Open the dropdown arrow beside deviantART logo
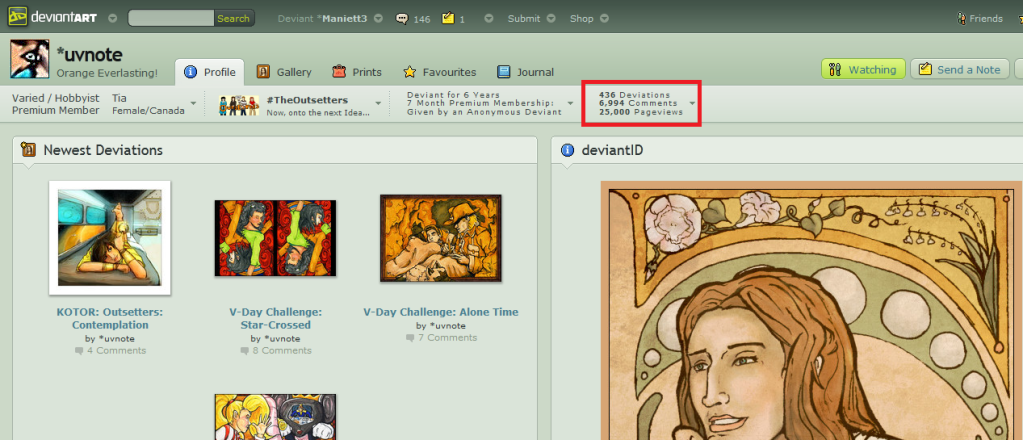The image size is (1023, 440). pos(112,18)
